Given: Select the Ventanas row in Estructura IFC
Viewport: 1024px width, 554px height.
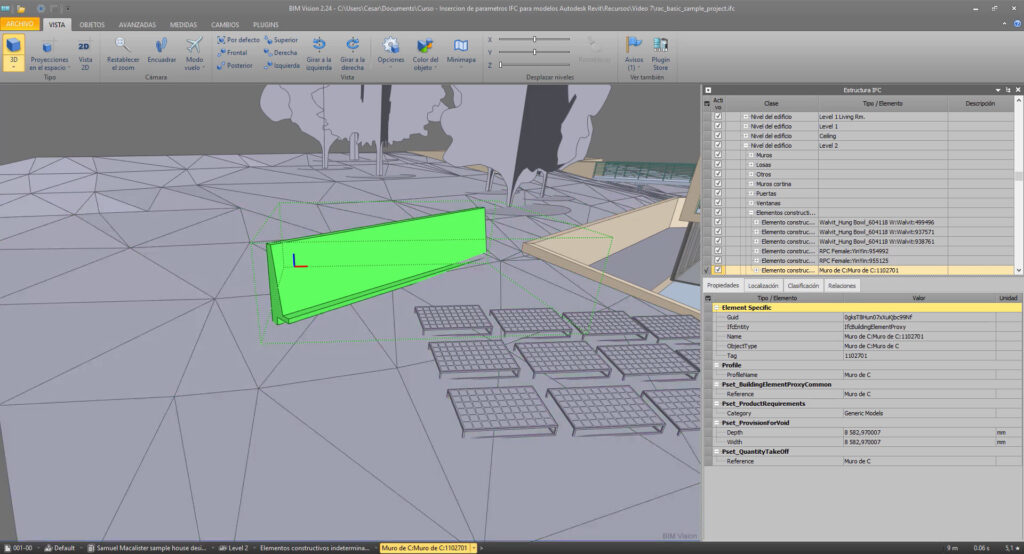Looking at the screenshot, I should [x=770, y=203].
